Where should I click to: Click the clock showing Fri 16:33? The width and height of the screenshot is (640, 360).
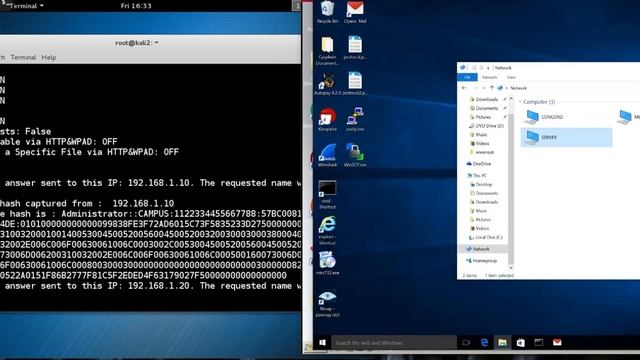136,6
